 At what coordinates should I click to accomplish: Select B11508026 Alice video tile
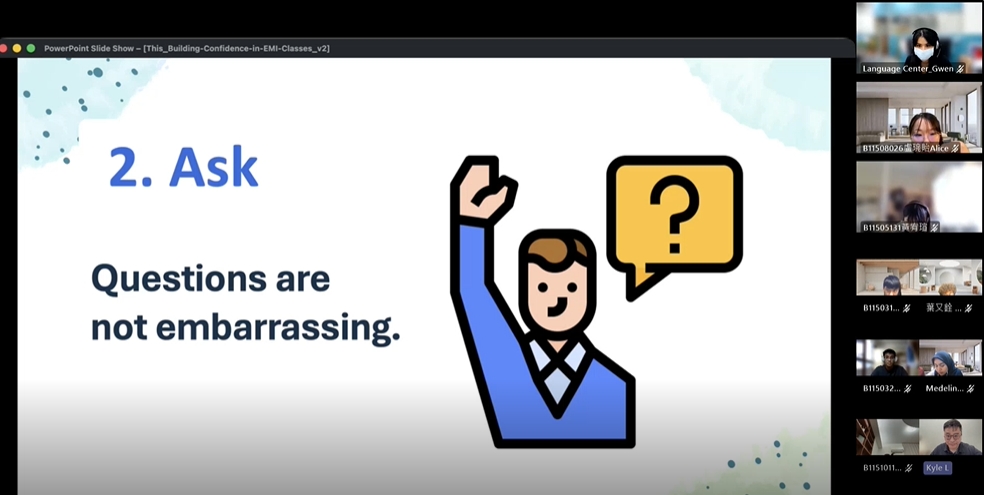[919, 117]
